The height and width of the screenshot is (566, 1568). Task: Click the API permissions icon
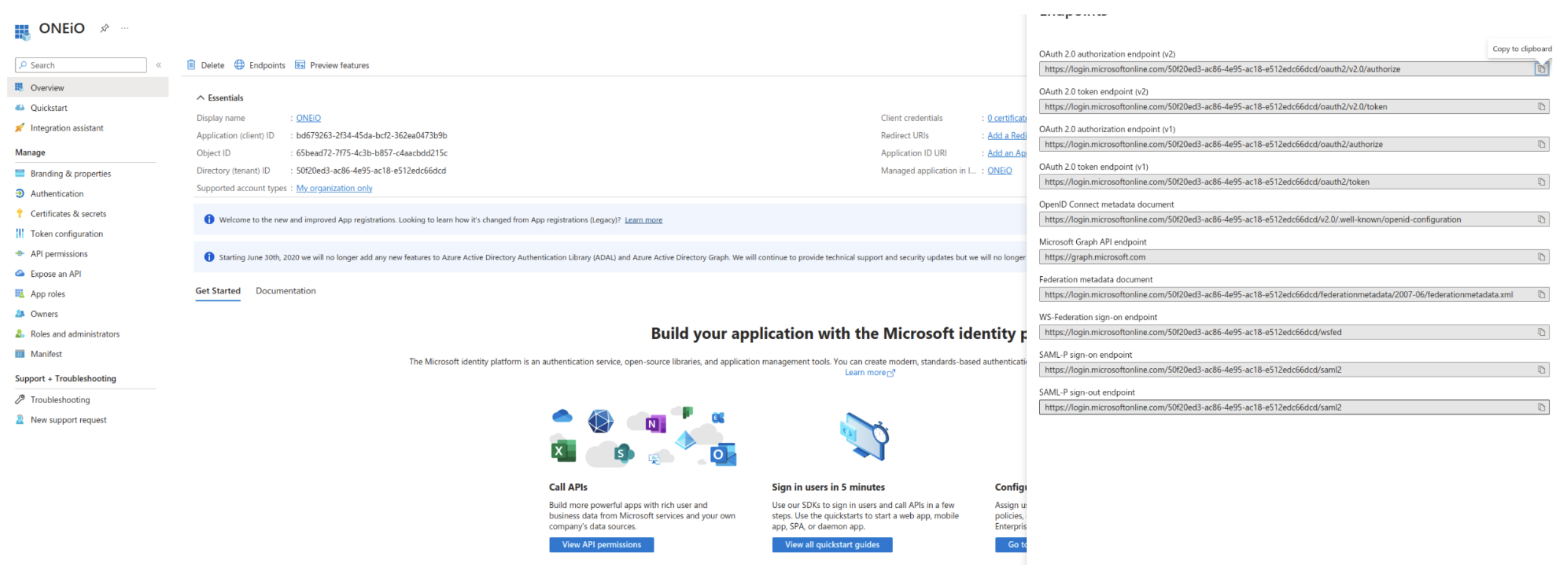(20, 254)
